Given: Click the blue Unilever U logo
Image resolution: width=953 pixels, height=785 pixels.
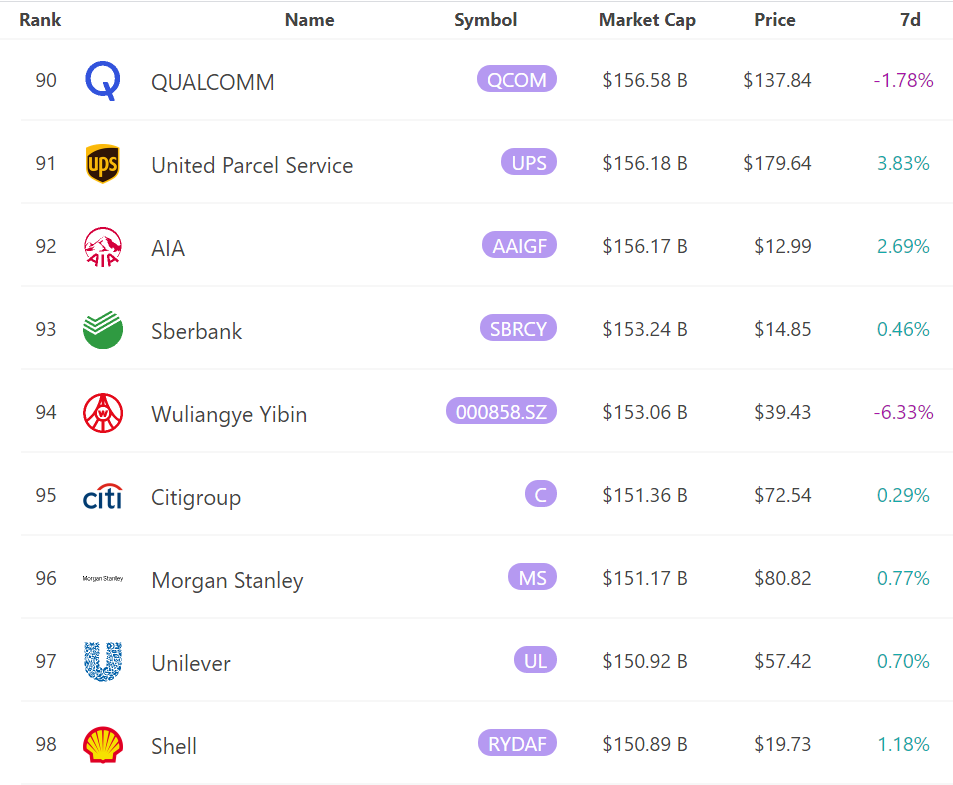Looking at the screenshot, I should coord(102,662).
